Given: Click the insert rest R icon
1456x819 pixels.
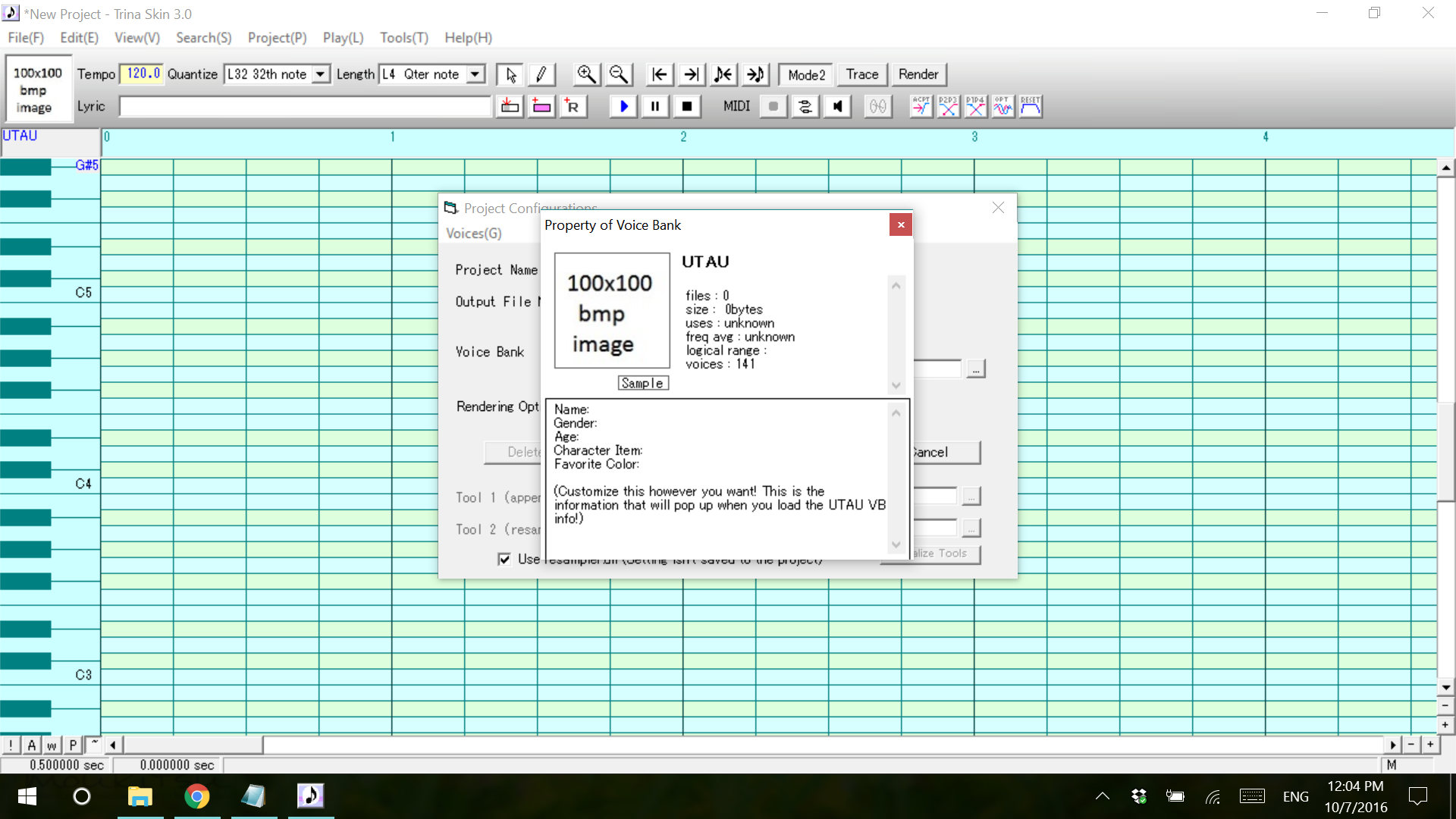Looking at the screenshot, I should [x=573, y=106].
